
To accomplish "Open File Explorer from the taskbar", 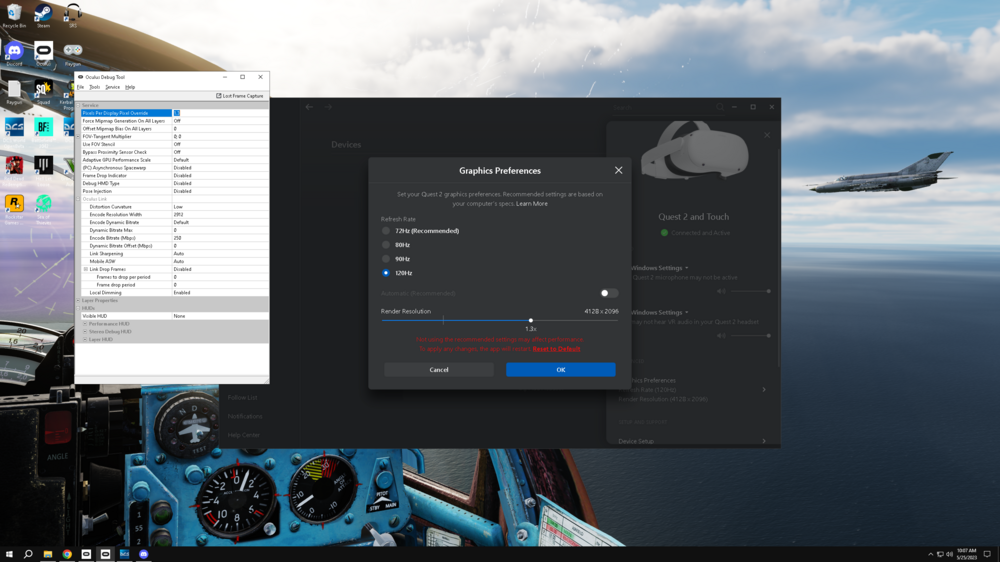I will click(48, 554).
